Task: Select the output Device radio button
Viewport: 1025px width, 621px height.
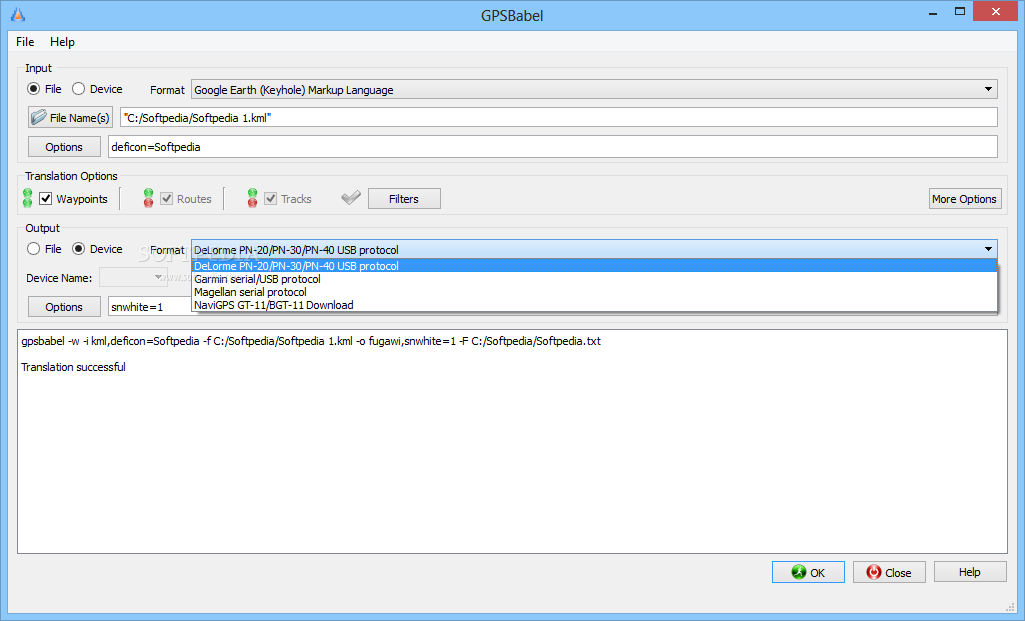Action: point(78,248)
